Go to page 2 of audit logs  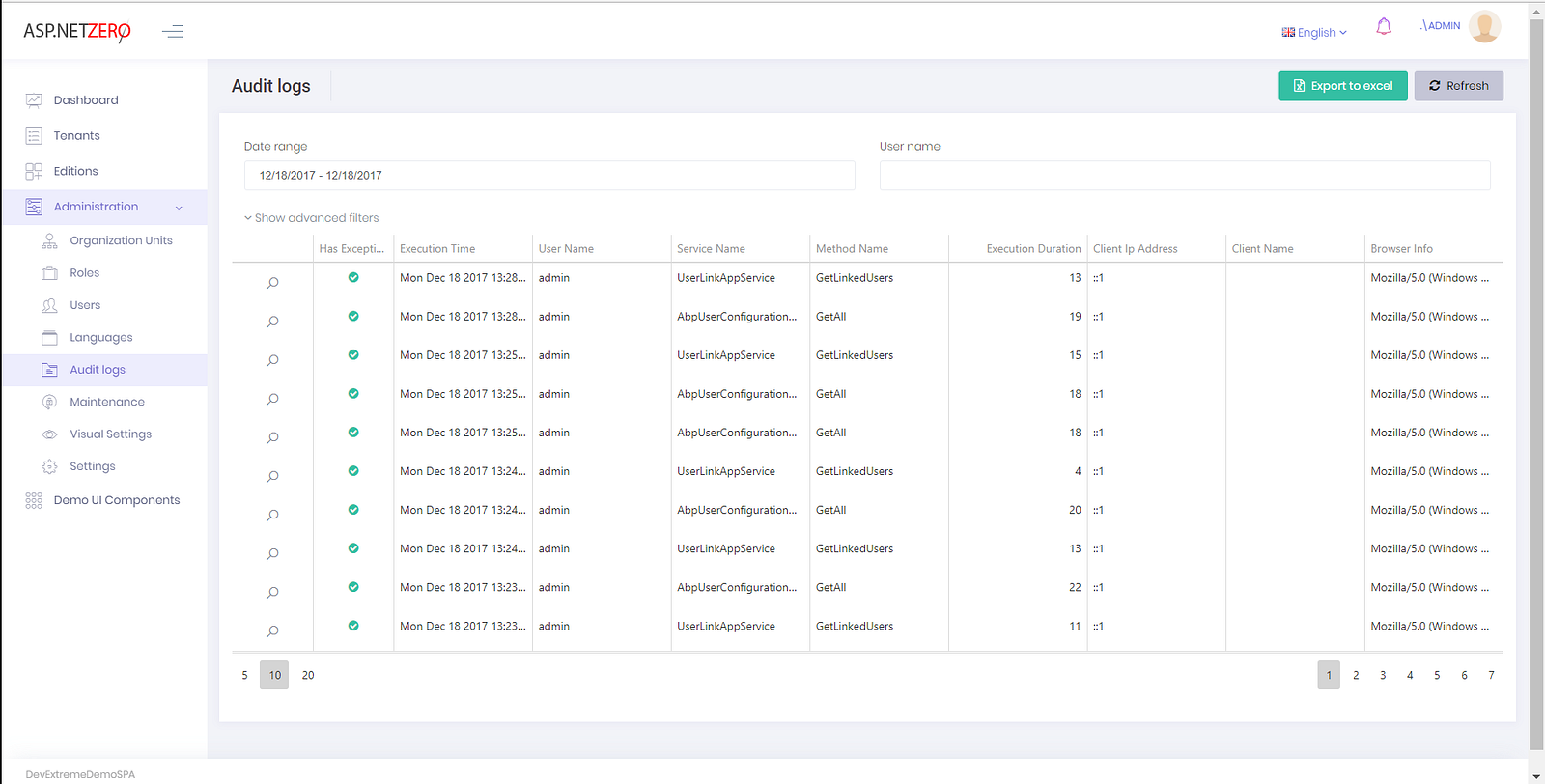click(1356, 675)
